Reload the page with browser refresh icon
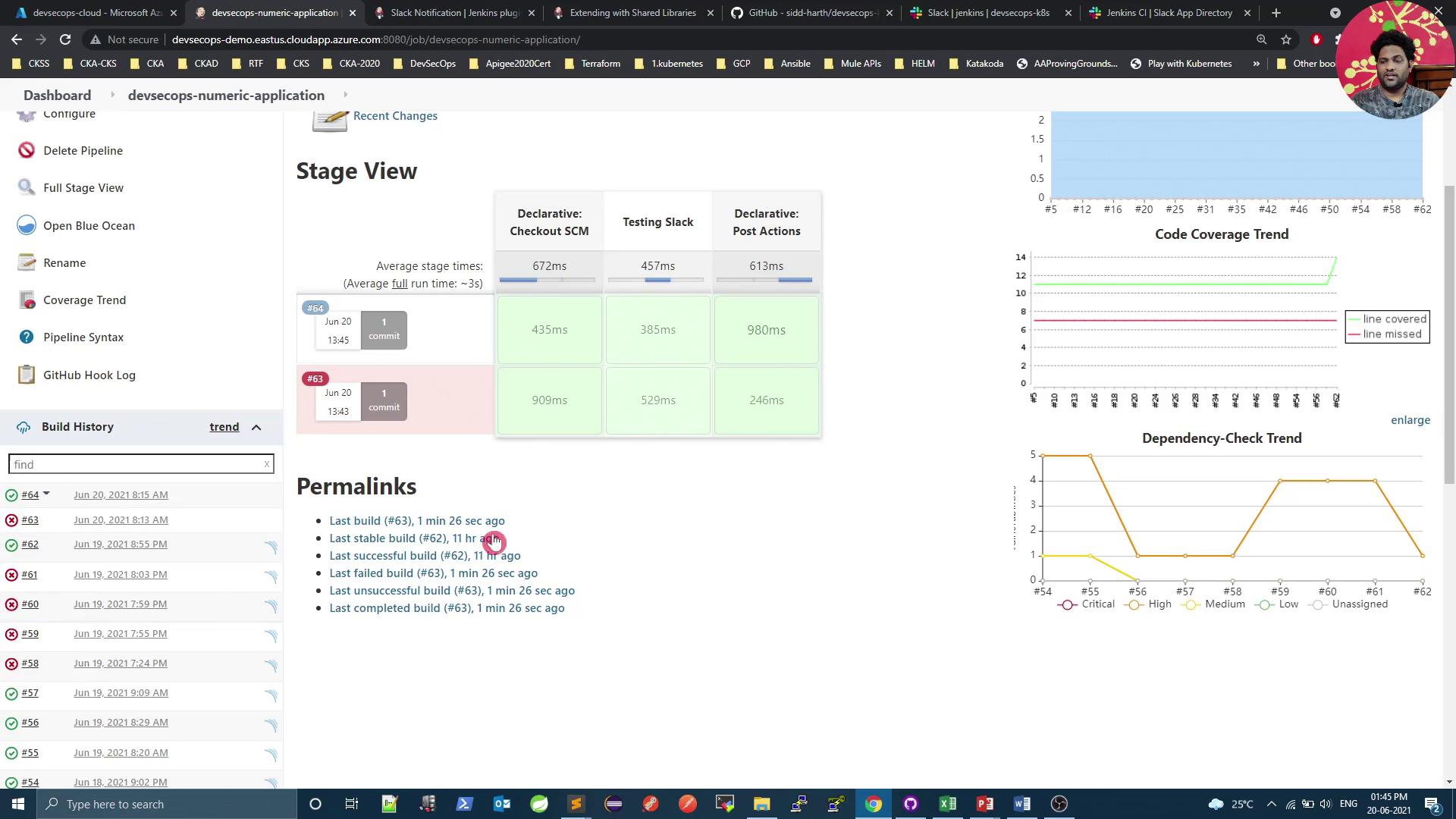1456x819 pixels. pos(65,39)
